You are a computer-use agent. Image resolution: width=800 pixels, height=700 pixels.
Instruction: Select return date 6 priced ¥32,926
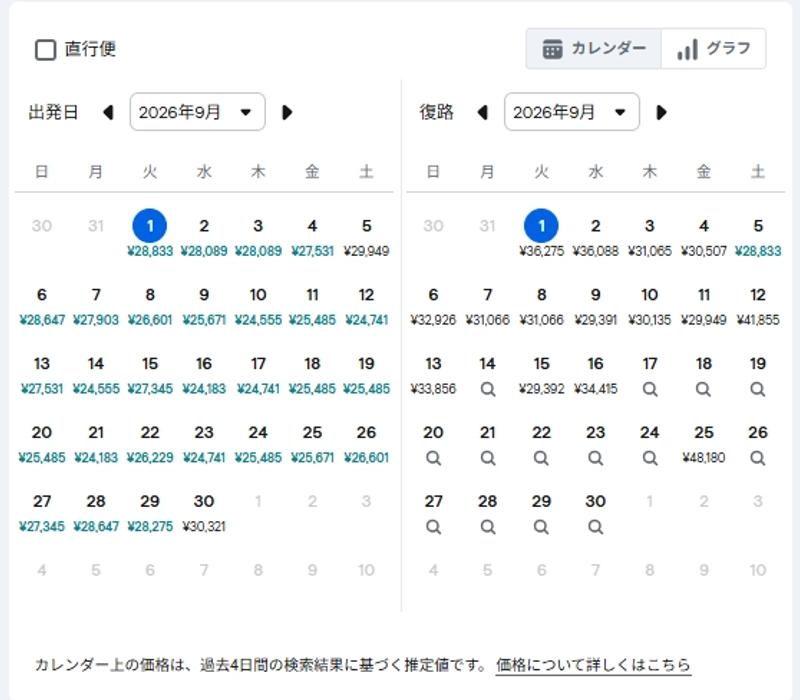[x=434, y=305]
